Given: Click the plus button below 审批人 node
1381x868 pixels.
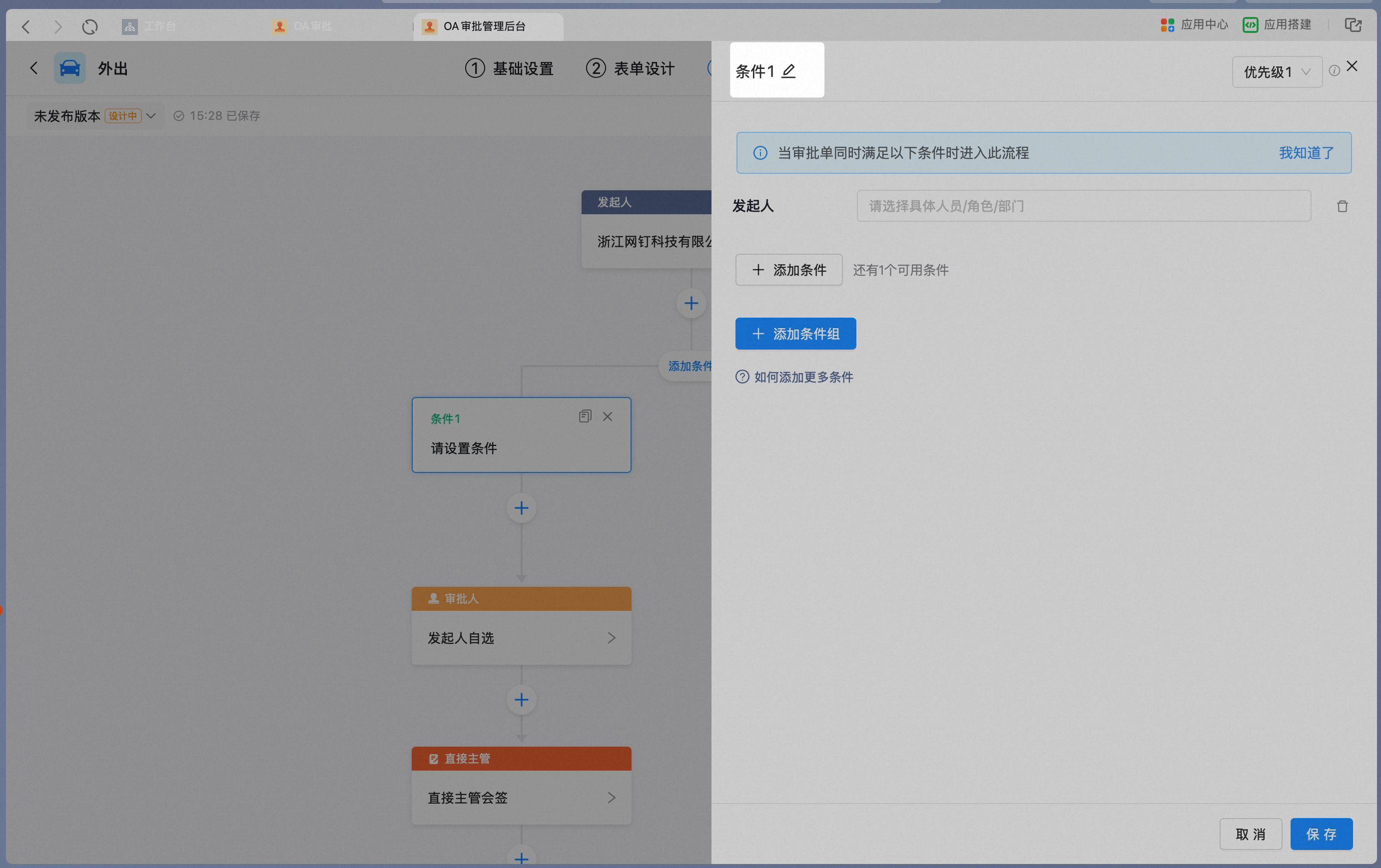Looking at the screenshot, I should pyautogui.click(x=521, y=700).
